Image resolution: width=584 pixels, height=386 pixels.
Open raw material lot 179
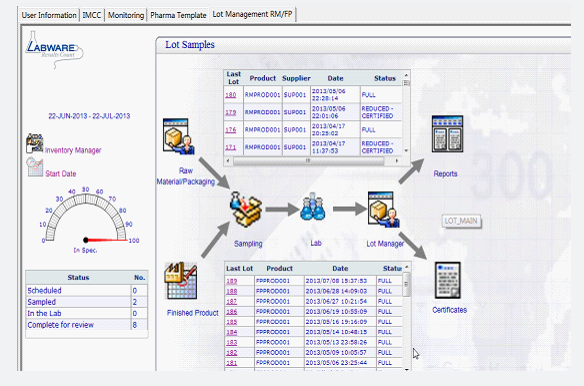[231, 112]
